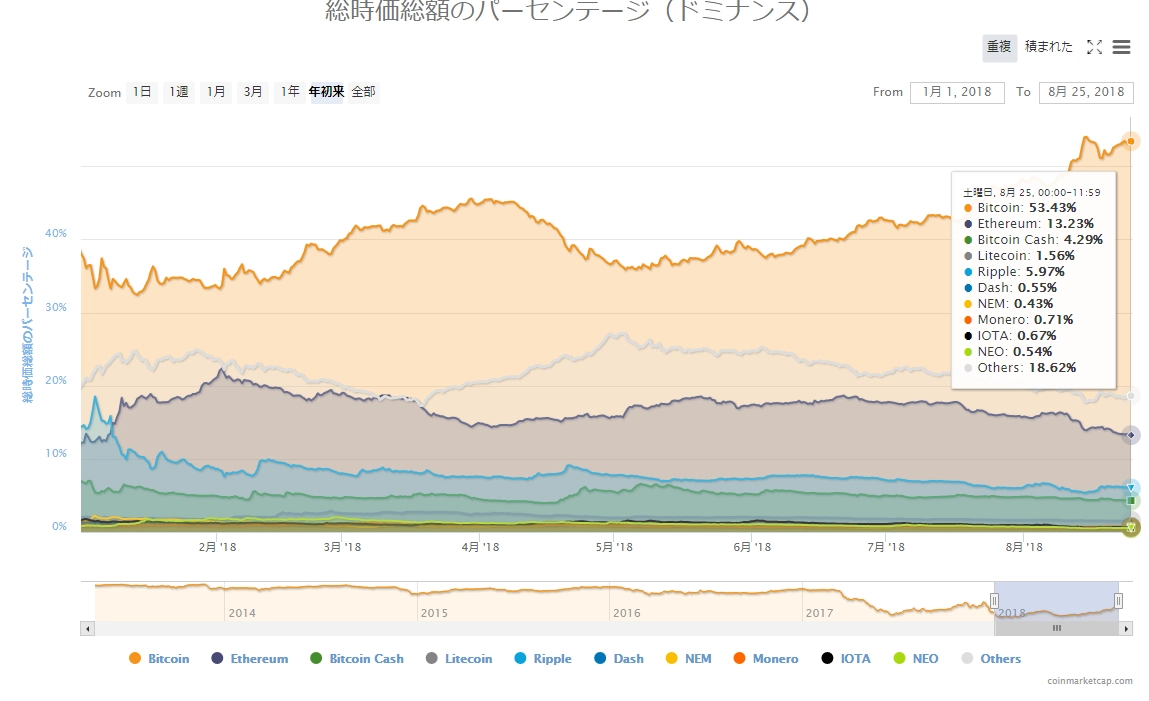This screenshot has width=1149, height=701.
Task: Select the 重複 overlap view mode
Action: click(999, 47)
